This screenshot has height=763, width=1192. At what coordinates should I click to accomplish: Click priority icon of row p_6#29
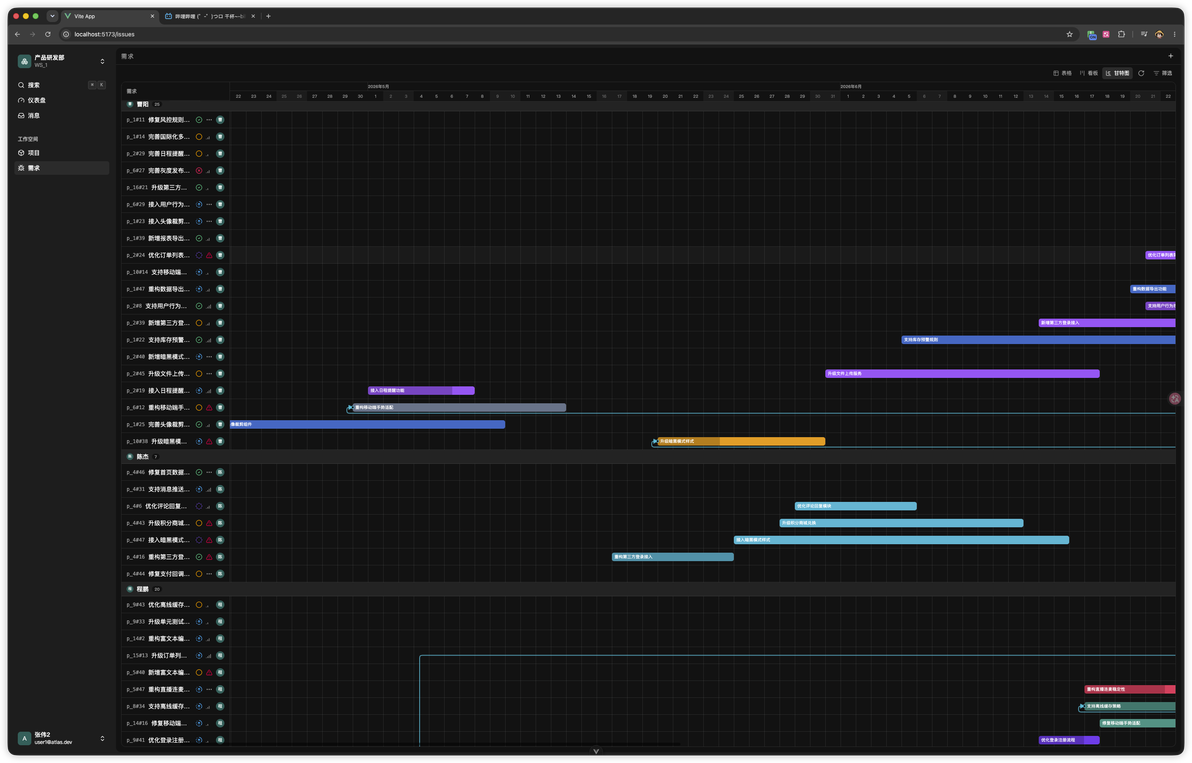[209, 204]
